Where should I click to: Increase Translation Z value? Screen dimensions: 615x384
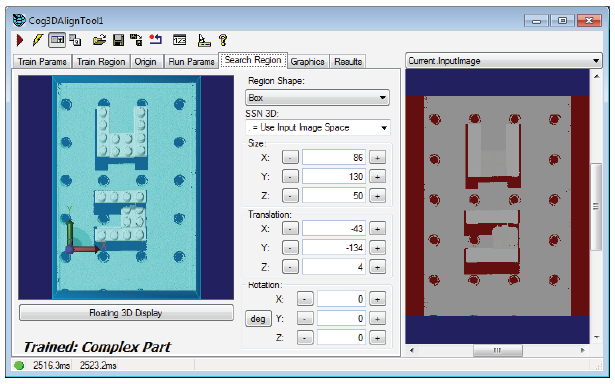pyautogui.click(x=377, y=267)
